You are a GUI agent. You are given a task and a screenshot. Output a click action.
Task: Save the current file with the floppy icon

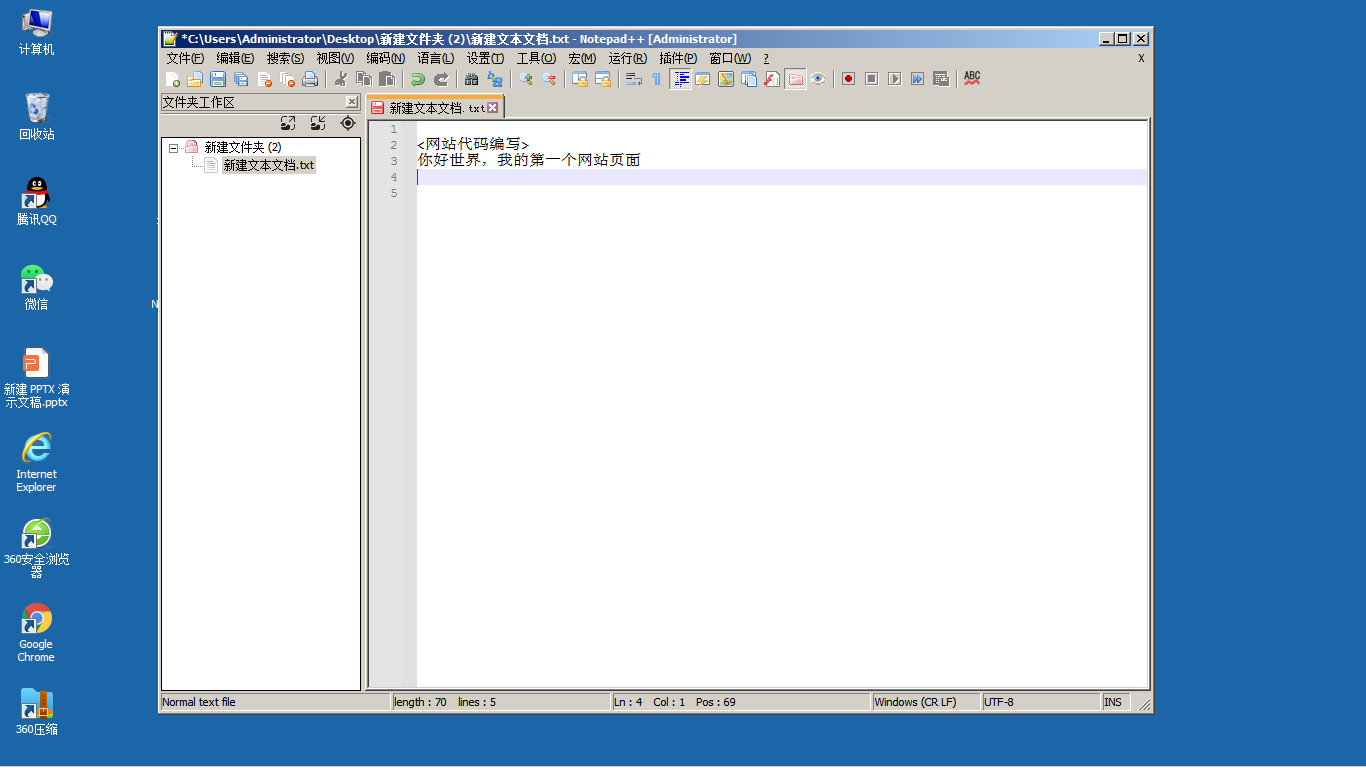218,79
